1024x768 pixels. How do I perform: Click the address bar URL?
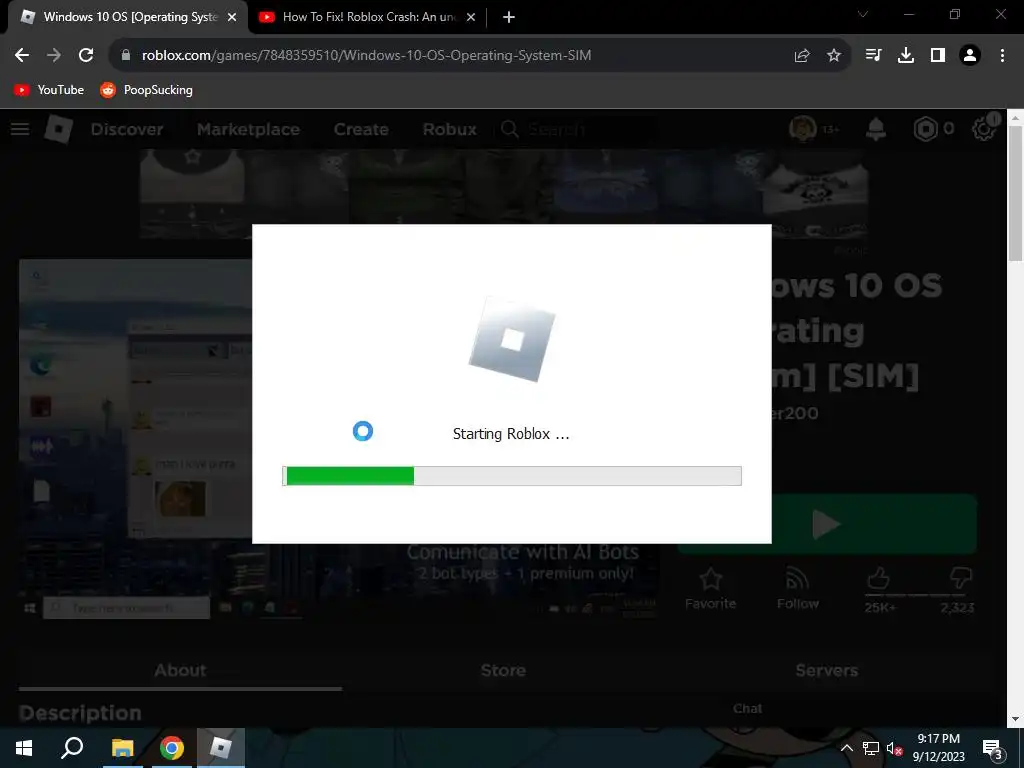point(366,56)
